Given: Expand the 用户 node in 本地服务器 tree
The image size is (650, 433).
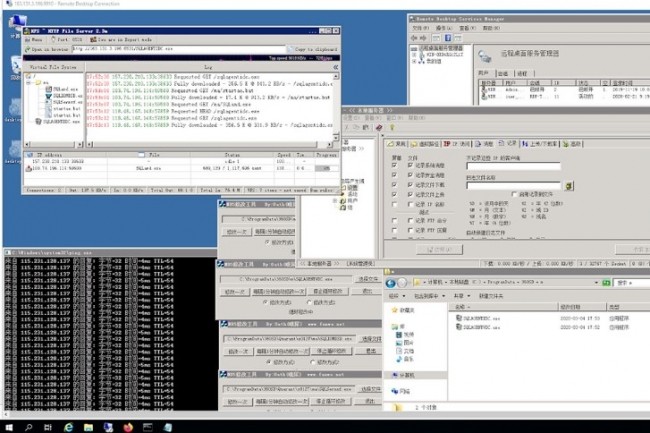Looking at the screenshot, I should coord(335,201).
